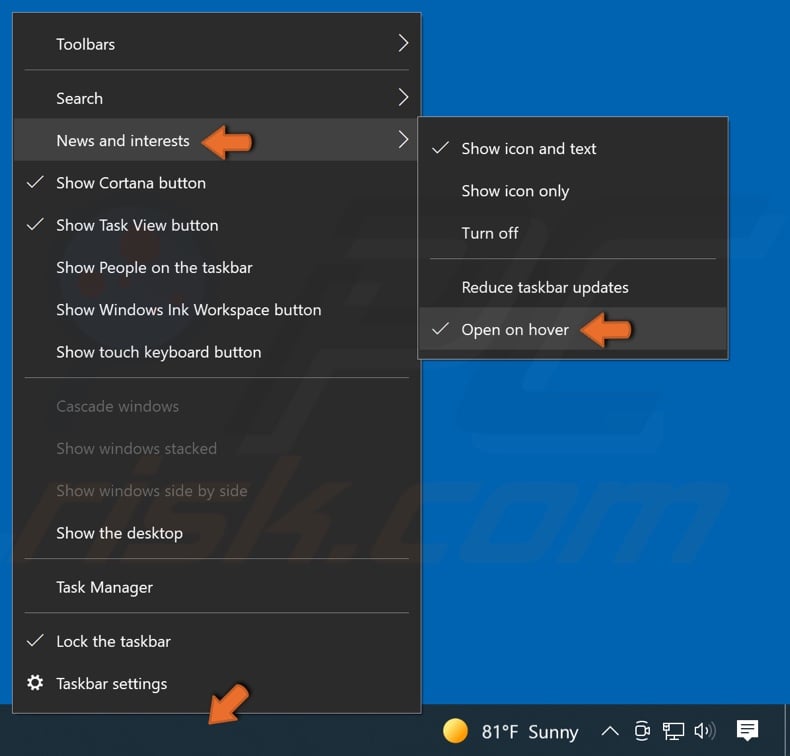Expand the Search submenu arrow
Viewport: 790px width, 756px height.
click(x=403, y=97)
